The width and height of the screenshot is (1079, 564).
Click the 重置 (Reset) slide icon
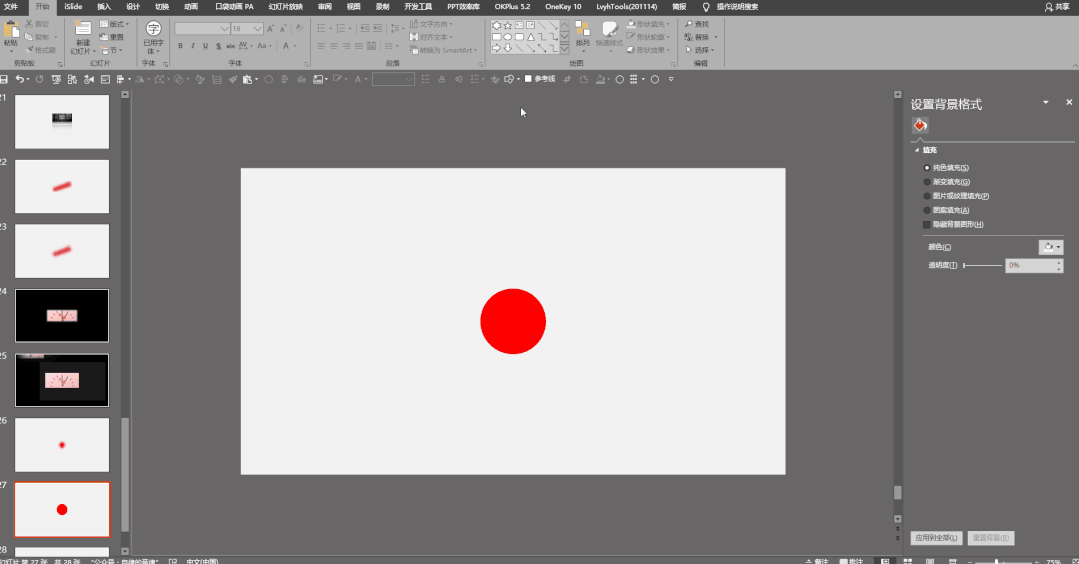tap(112, 37)
